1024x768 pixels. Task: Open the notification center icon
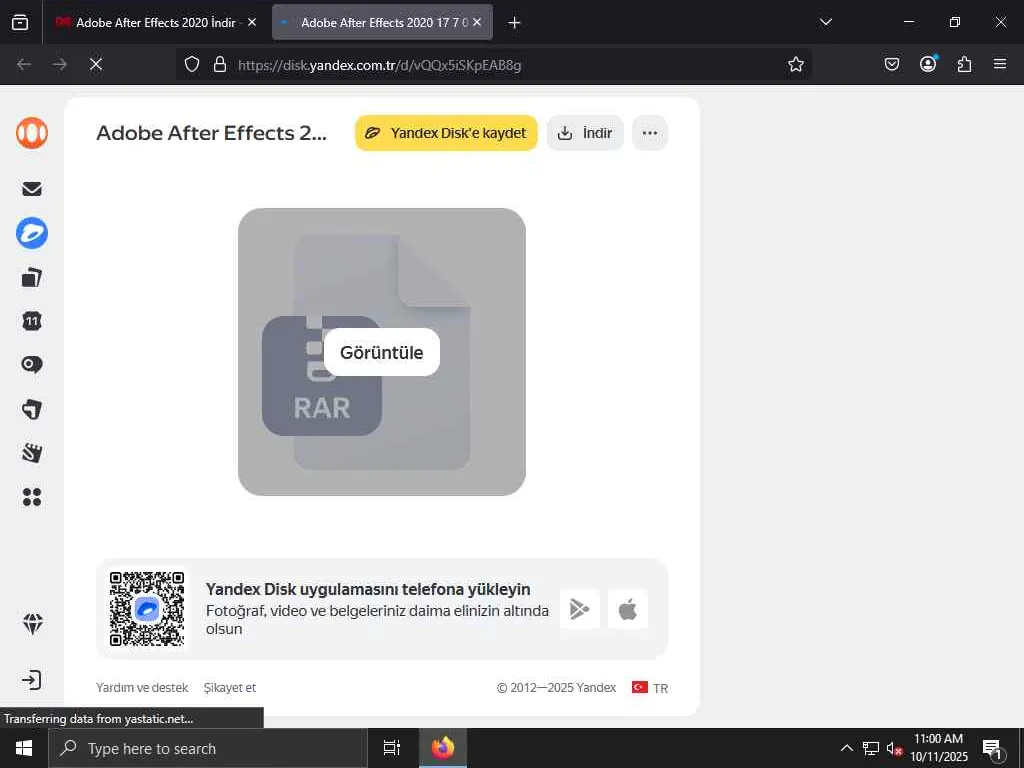[x=993, y=750]
